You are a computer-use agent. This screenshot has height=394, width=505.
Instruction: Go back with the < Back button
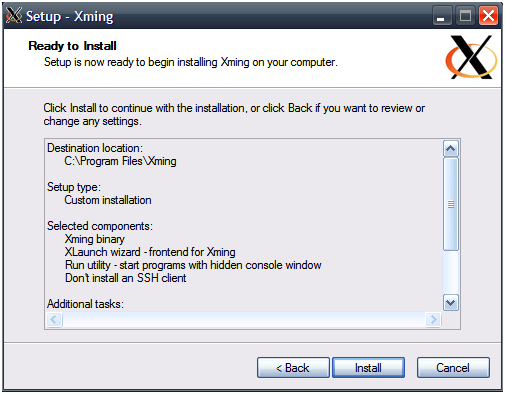coord(293,368)
